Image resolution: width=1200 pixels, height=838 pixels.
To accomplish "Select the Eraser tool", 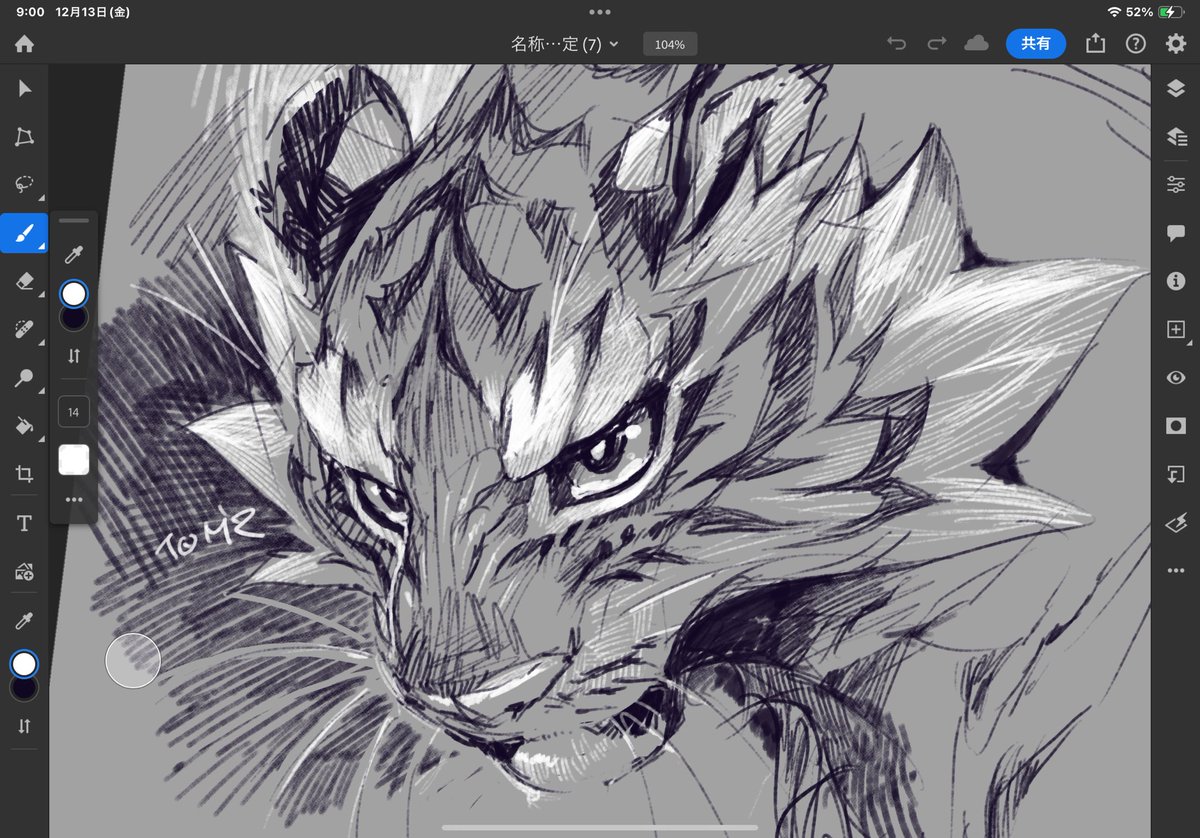I will click(25, 282).
